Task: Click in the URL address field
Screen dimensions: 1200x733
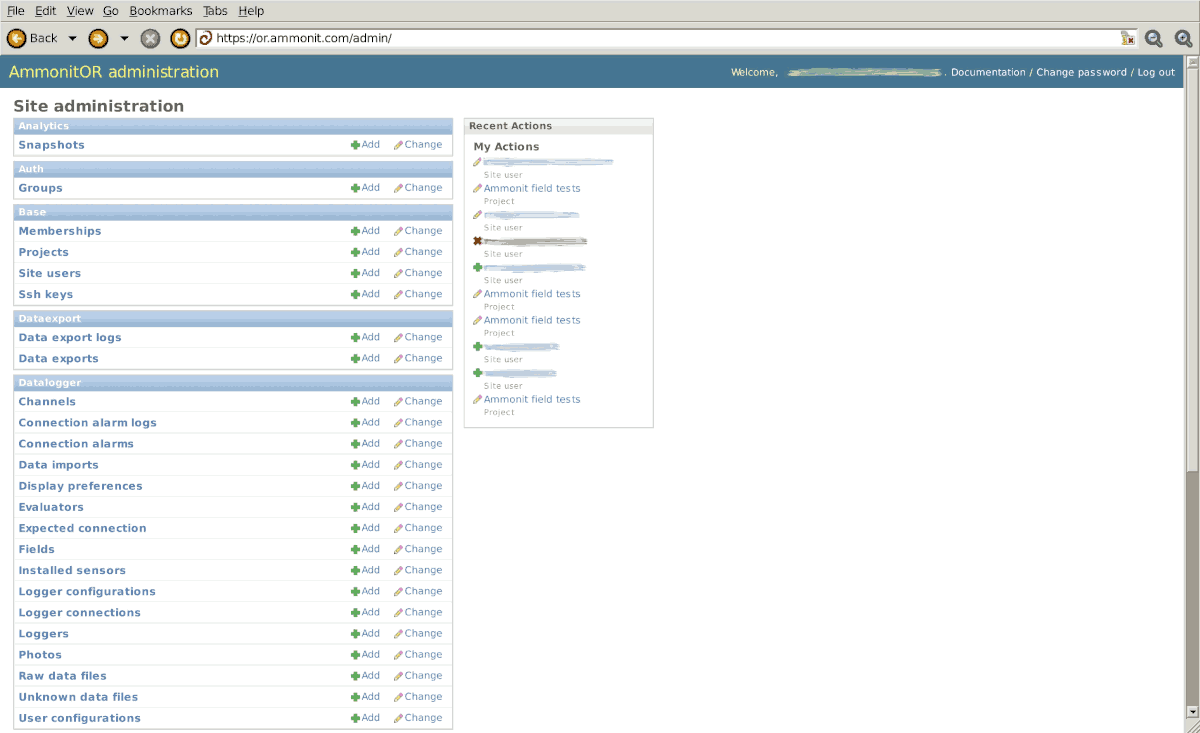Action: coord(660,38)
